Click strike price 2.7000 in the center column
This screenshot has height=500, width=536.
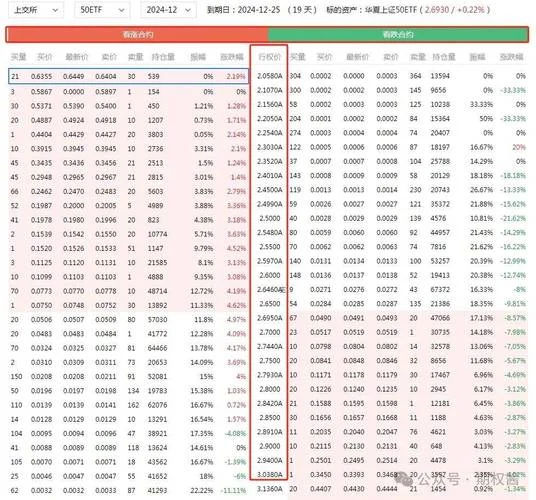pyautogui.click(x=270, y=332)
